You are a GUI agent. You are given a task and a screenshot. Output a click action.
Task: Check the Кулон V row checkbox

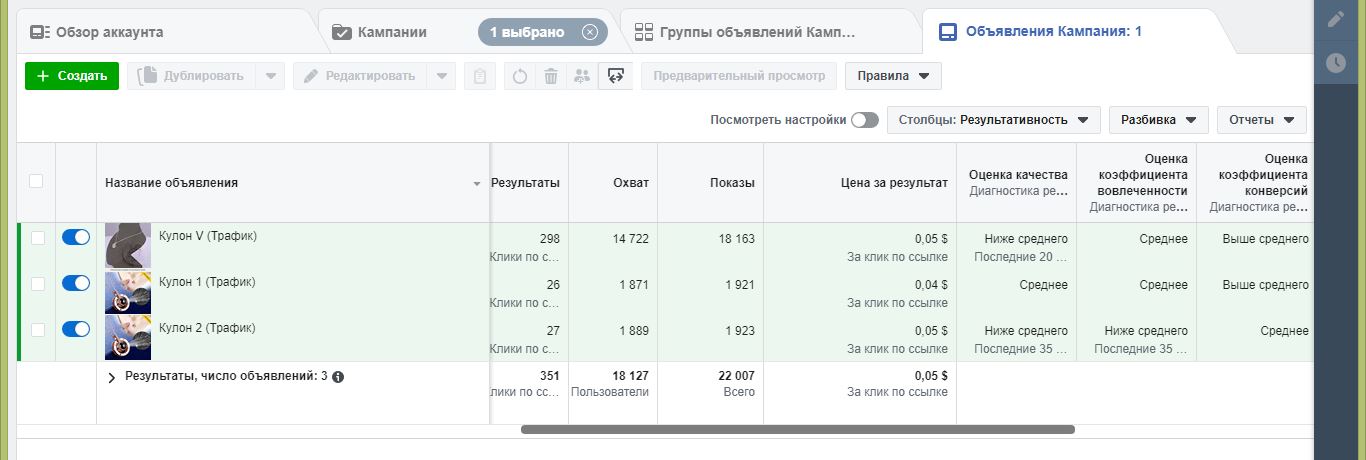coord(37,238)
